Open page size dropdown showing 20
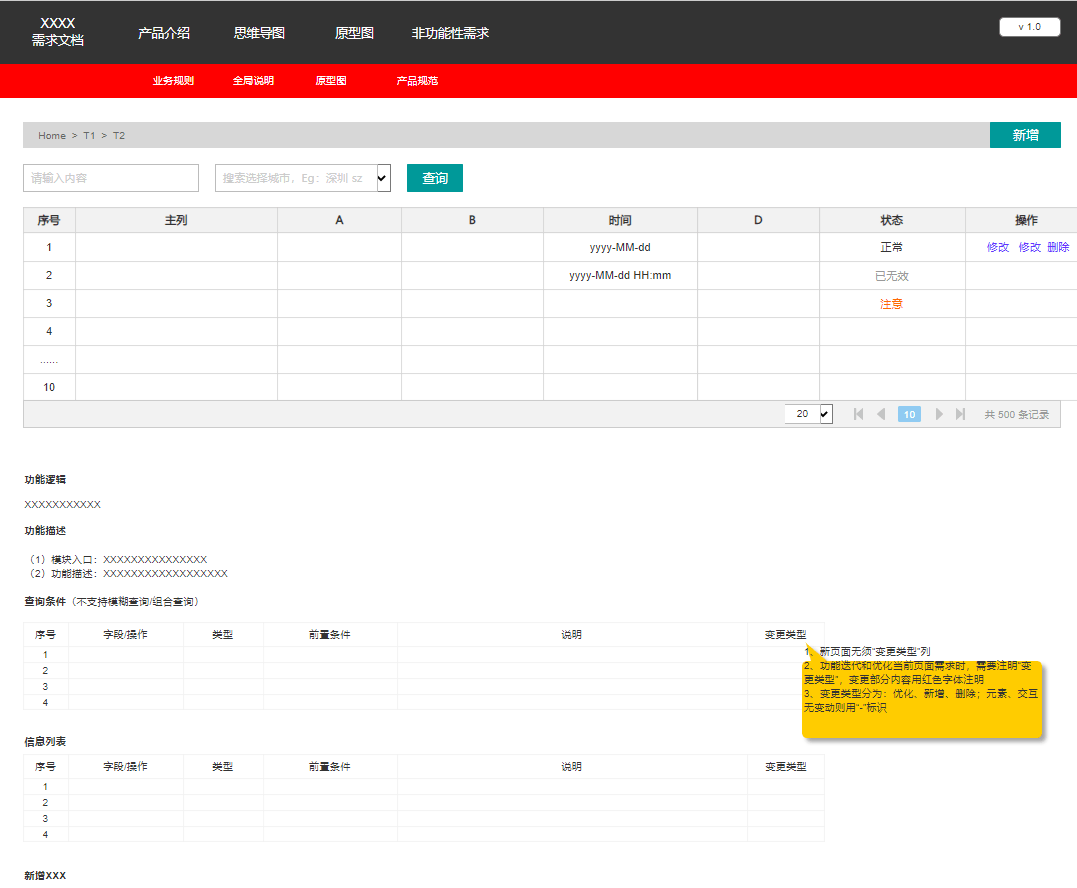The width and height of the screenshot is (1077, 888). 808,413
